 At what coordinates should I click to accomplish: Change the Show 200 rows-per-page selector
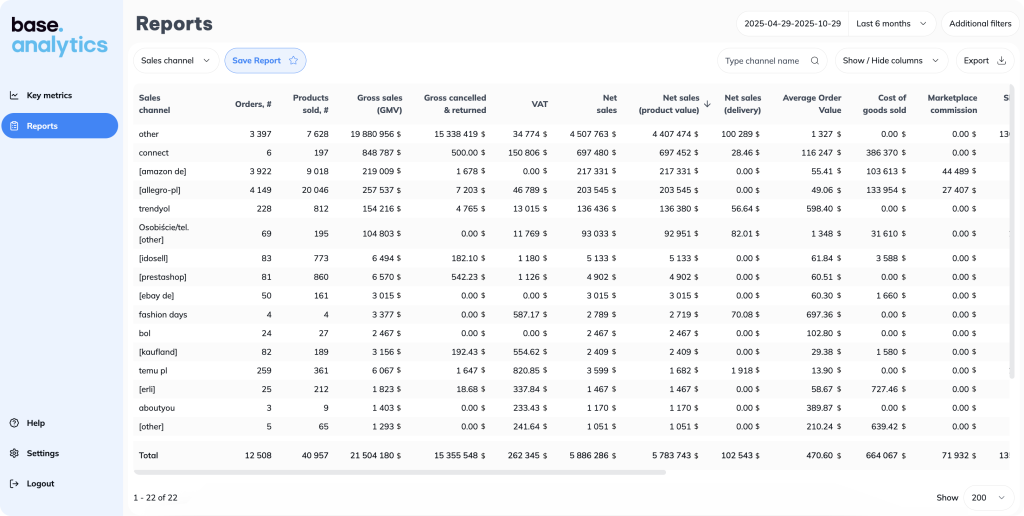click(x=989, y=497)
